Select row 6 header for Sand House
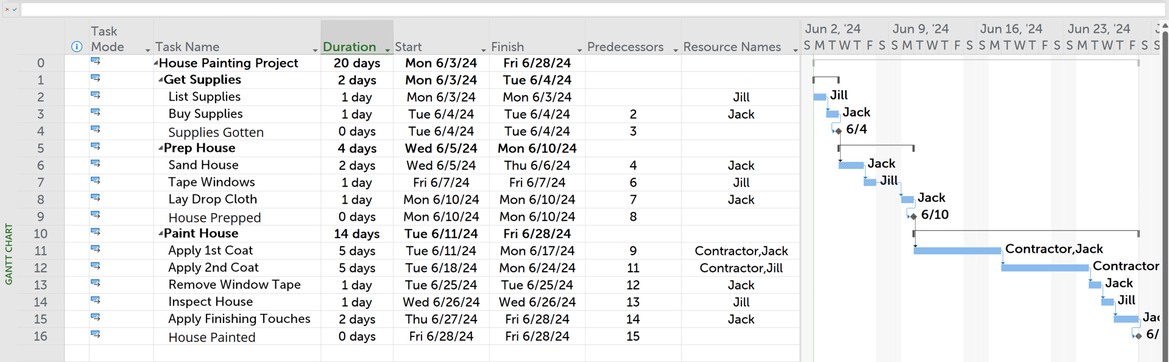1169x362 pixels. tap(40, 165)
